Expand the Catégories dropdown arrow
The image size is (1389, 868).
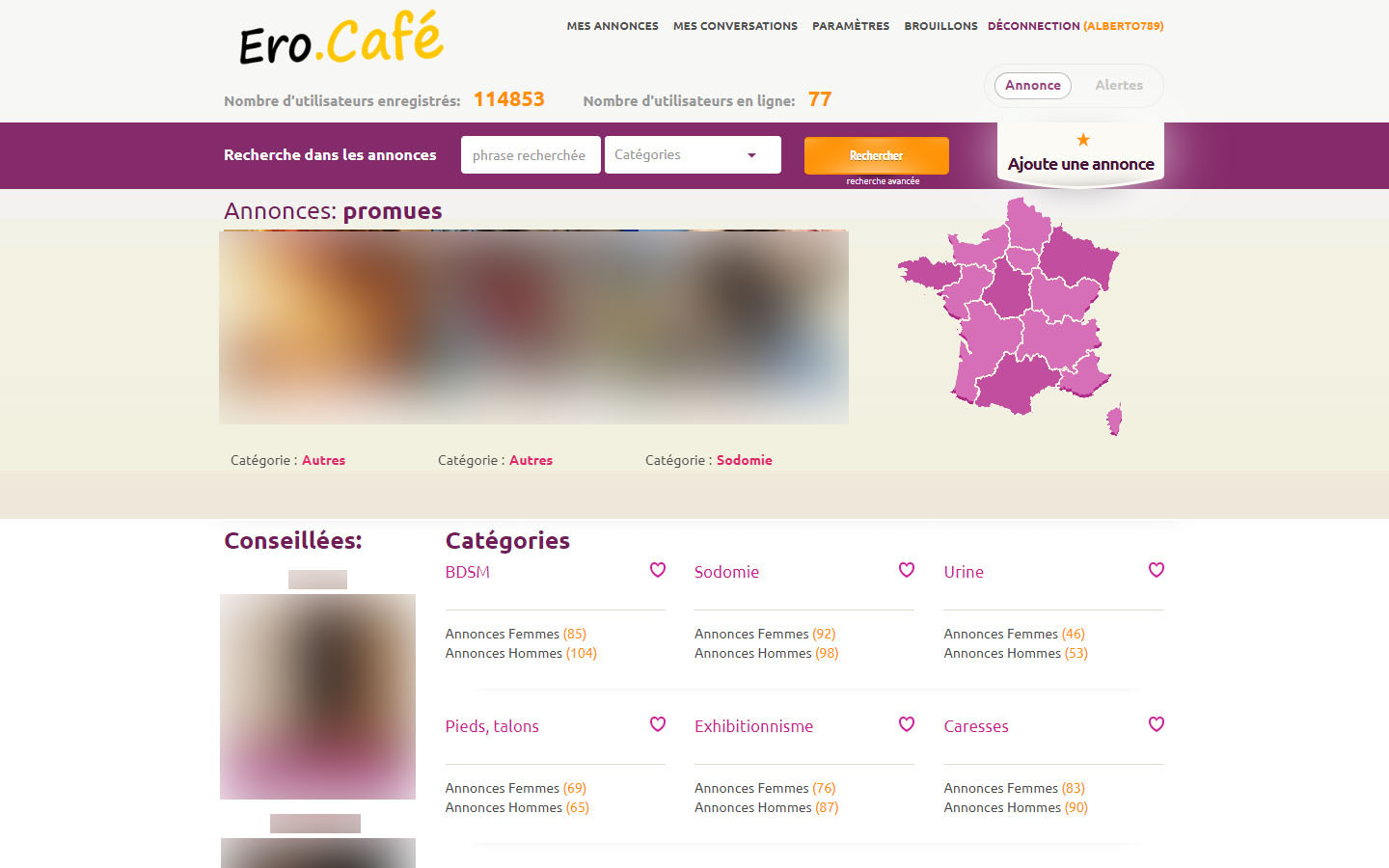click(751, 154)
